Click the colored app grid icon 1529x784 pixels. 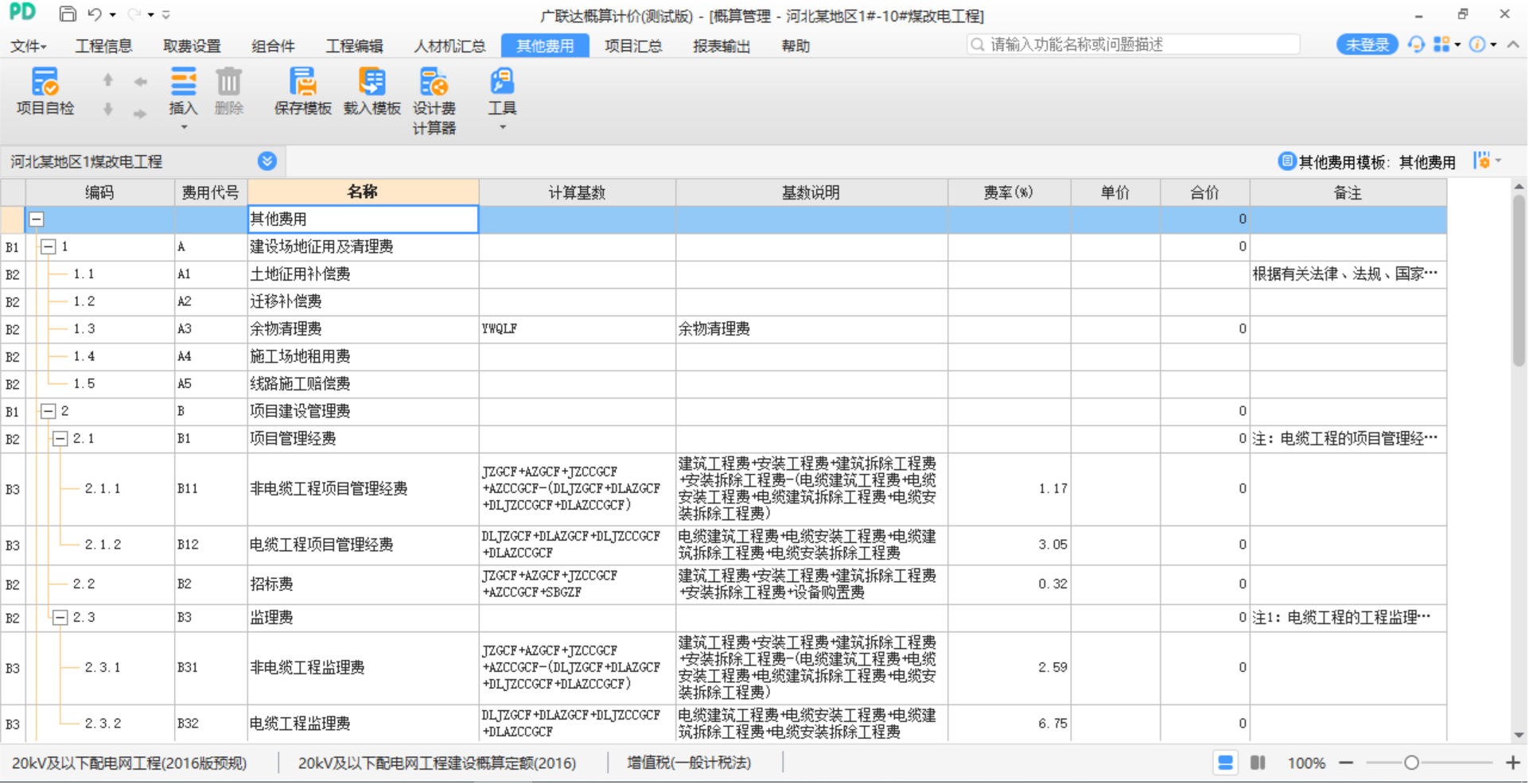[x=1441, y=45]
